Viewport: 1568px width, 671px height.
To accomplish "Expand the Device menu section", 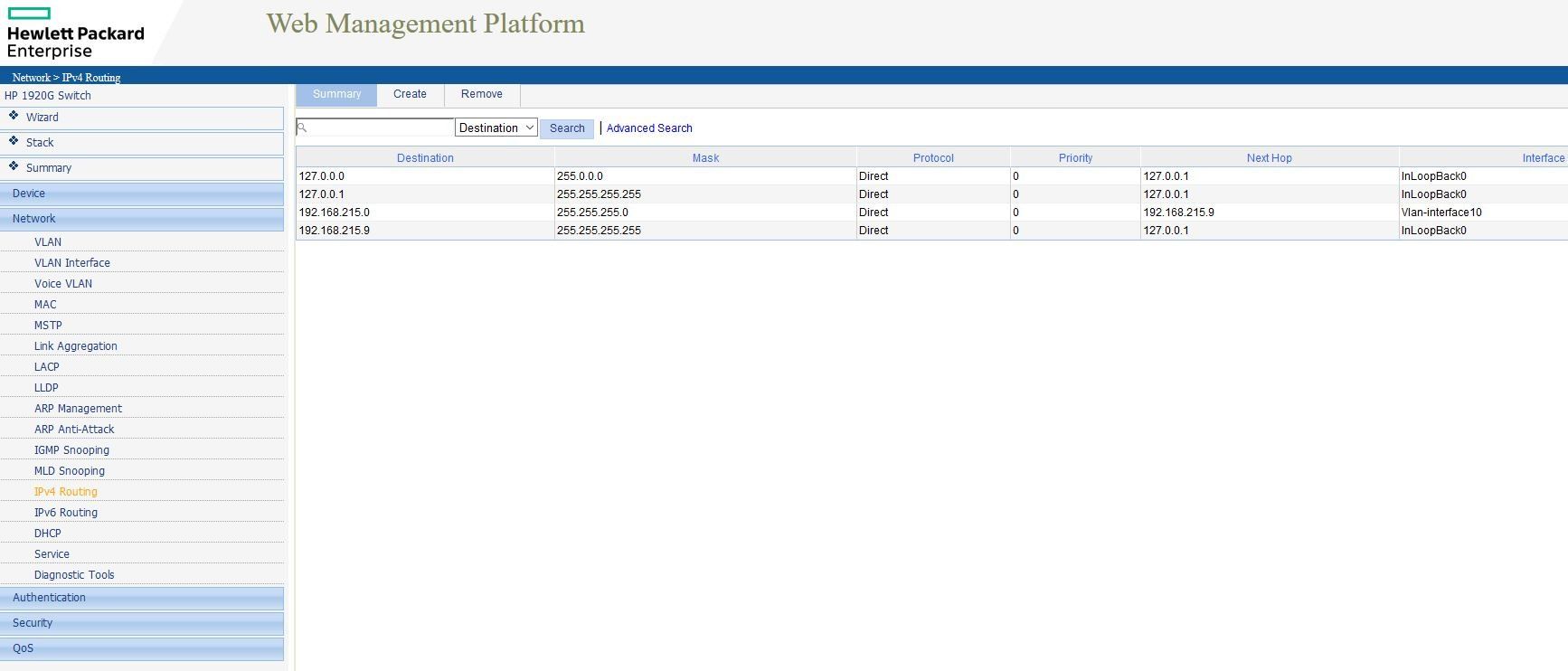I will [142, 194].
